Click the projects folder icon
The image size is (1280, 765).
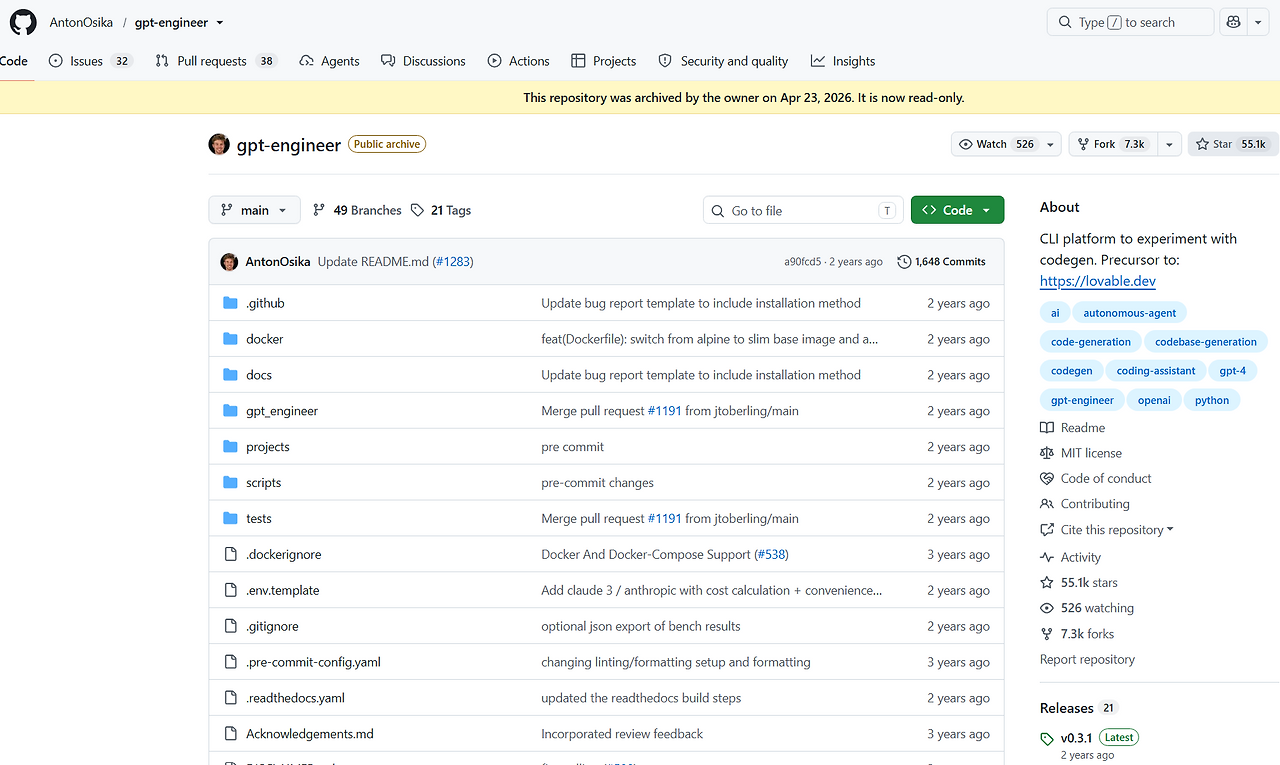tap(230, 447)
